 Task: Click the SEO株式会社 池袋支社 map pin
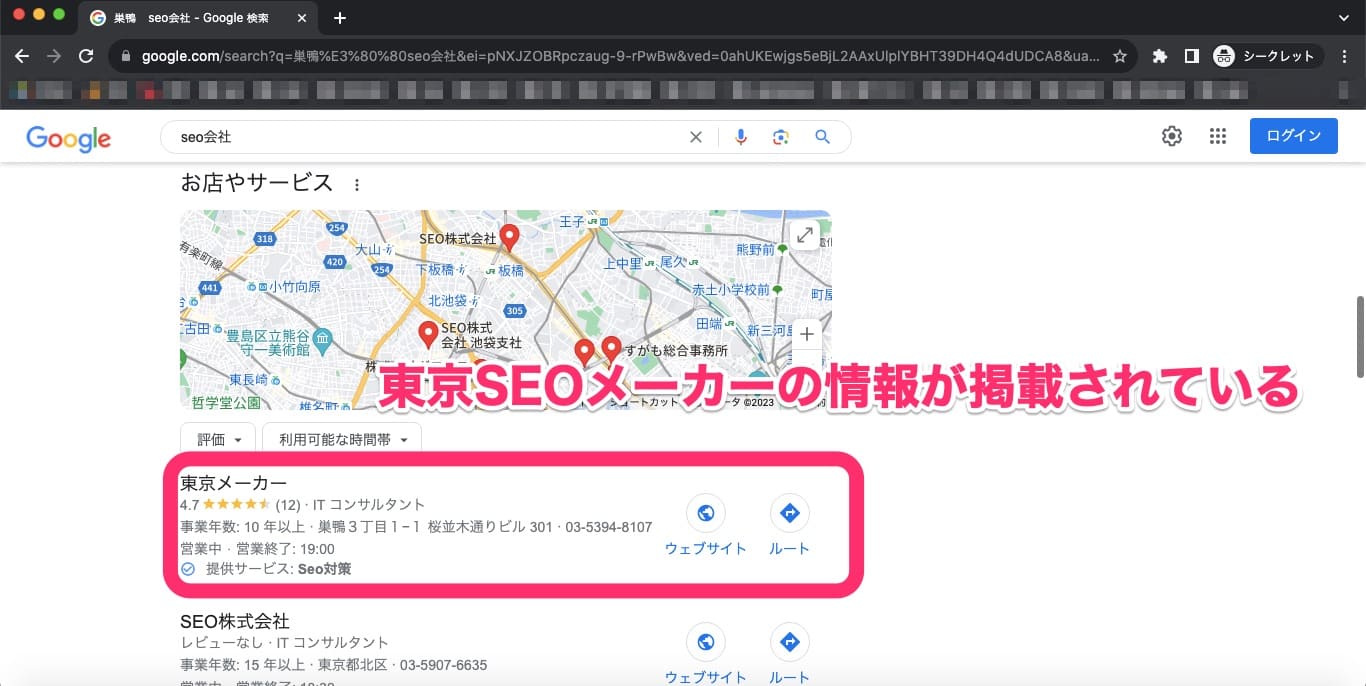point(428,334)
